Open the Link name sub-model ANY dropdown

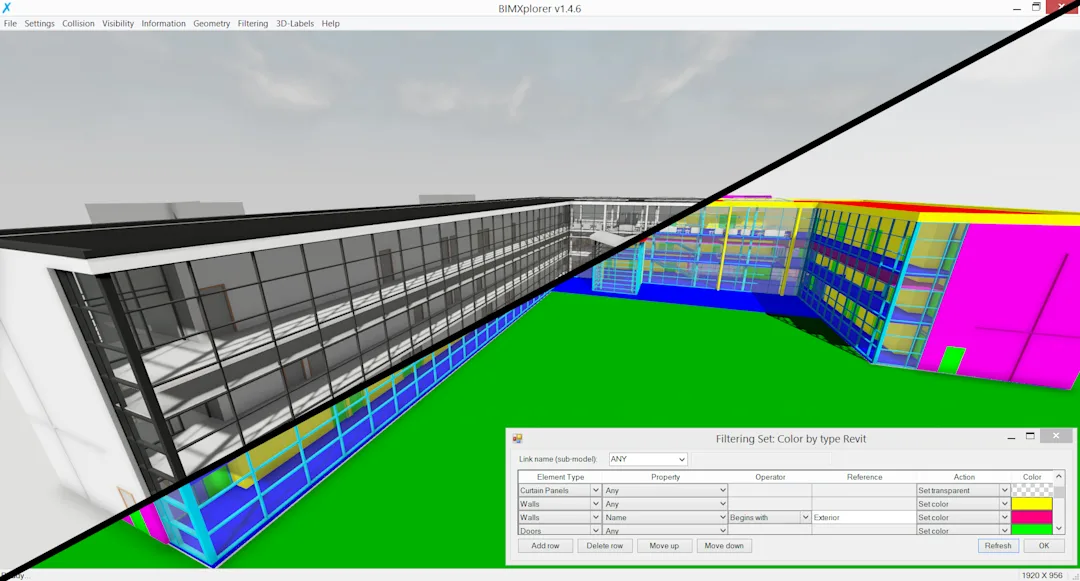coord(684,458)
